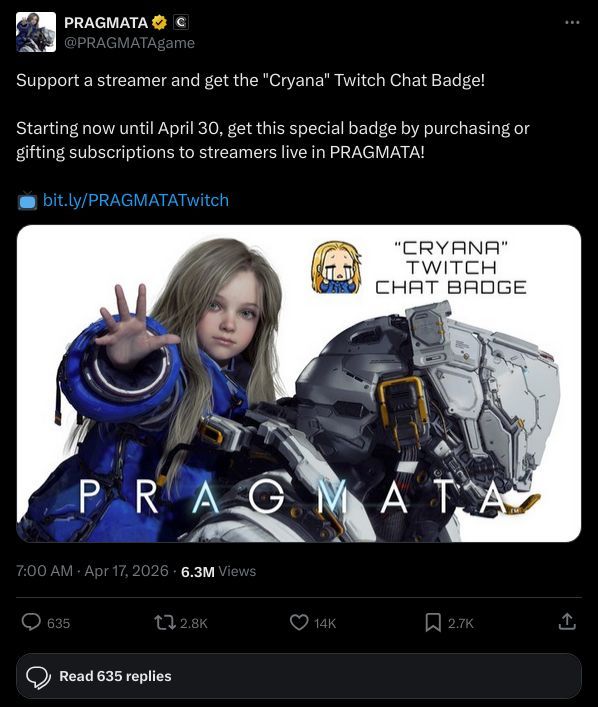This screenshot has width=598, height=707.
Task: Bookmark the post
Action: click(x=433, y=623)
